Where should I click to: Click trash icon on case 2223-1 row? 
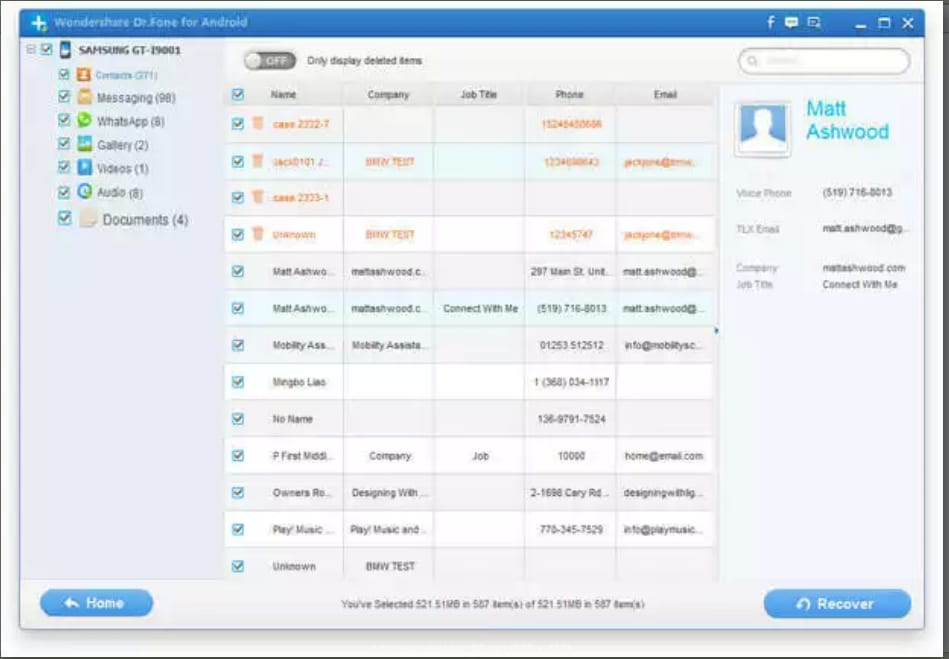coord(258,197)
